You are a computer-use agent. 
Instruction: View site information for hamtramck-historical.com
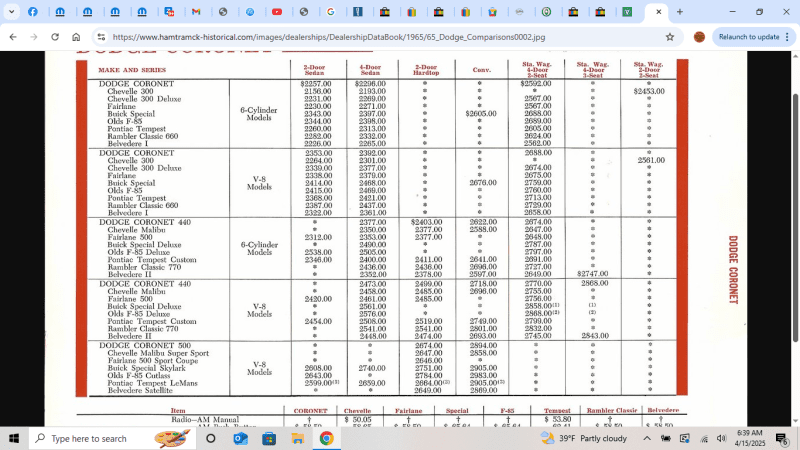(101, 37)
